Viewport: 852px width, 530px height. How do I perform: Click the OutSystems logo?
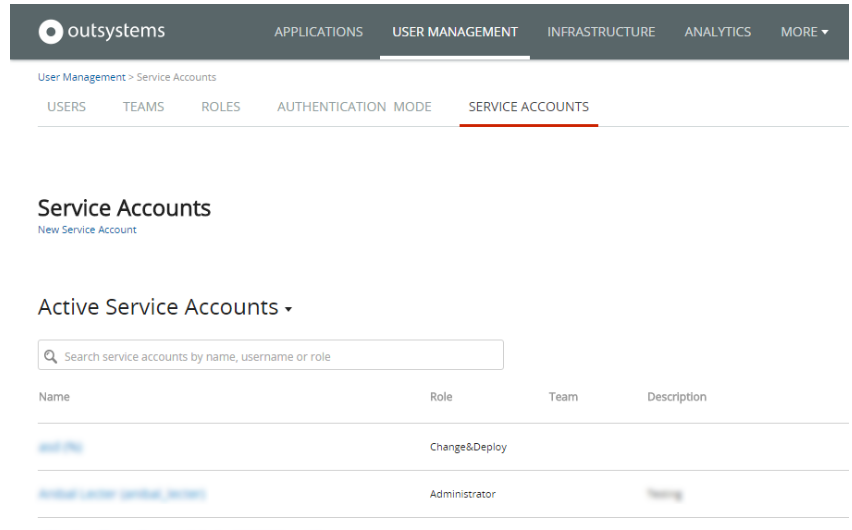click(x=102, y=32)
